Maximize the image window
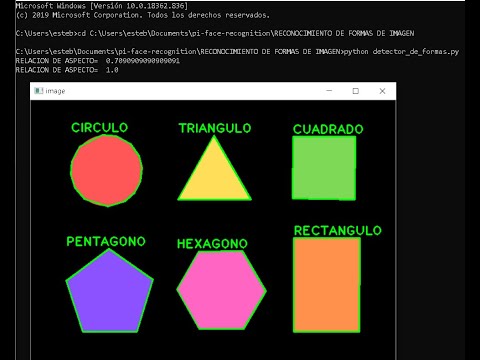The width and height of the screenshot is (480, 360). pyautogui.click(x=356, y=91)
